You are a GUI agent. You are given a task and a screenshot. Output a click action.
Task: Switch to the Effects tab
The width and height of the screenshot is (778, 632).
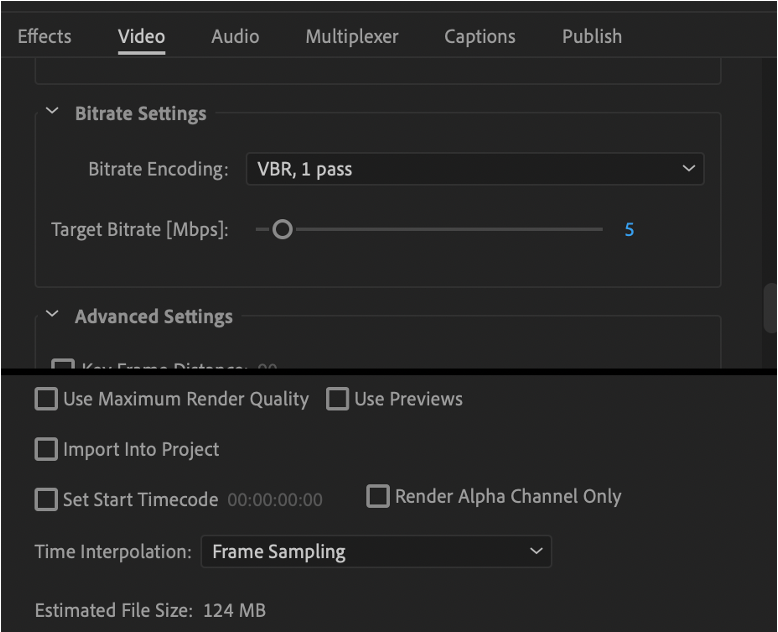44,36
